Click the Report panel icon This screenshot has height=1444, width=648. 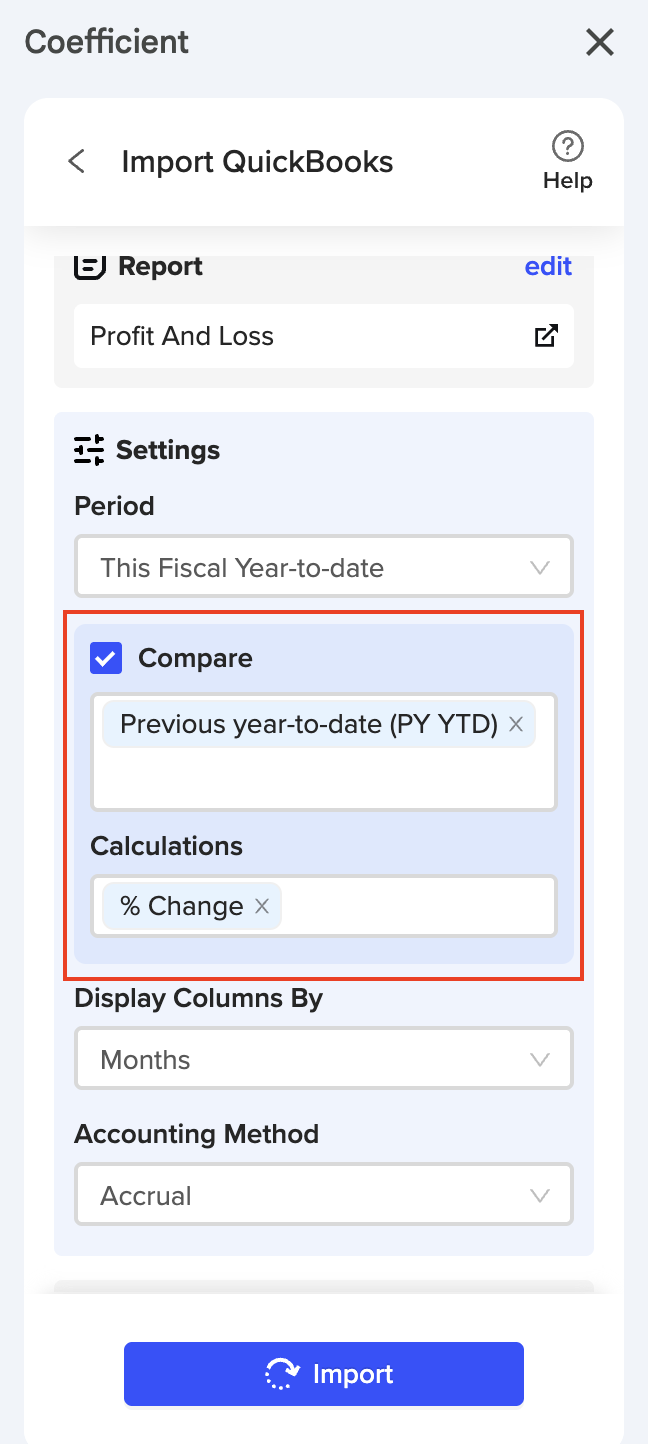[89, 266]
